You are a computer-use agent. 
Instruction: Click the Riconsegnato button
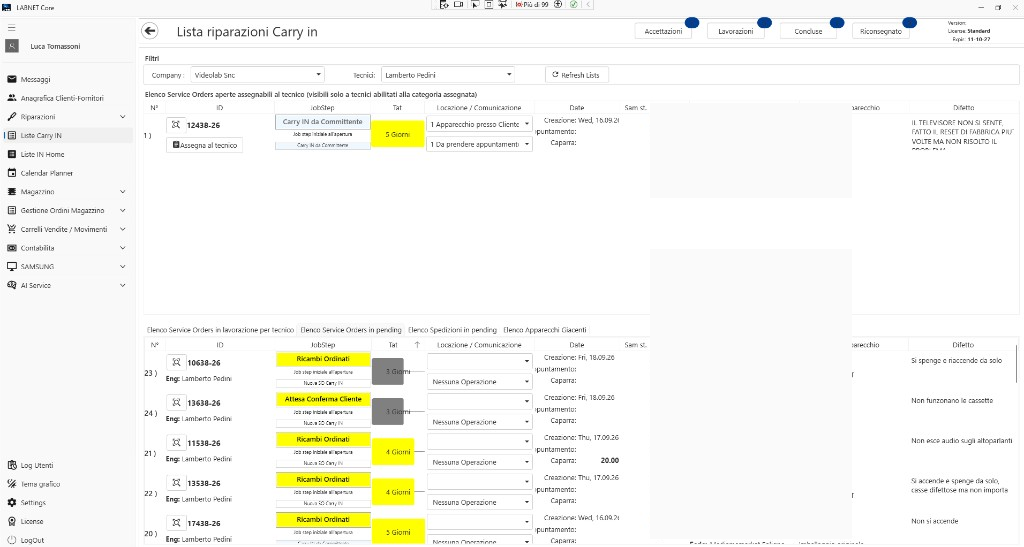[x=881, y=31]
